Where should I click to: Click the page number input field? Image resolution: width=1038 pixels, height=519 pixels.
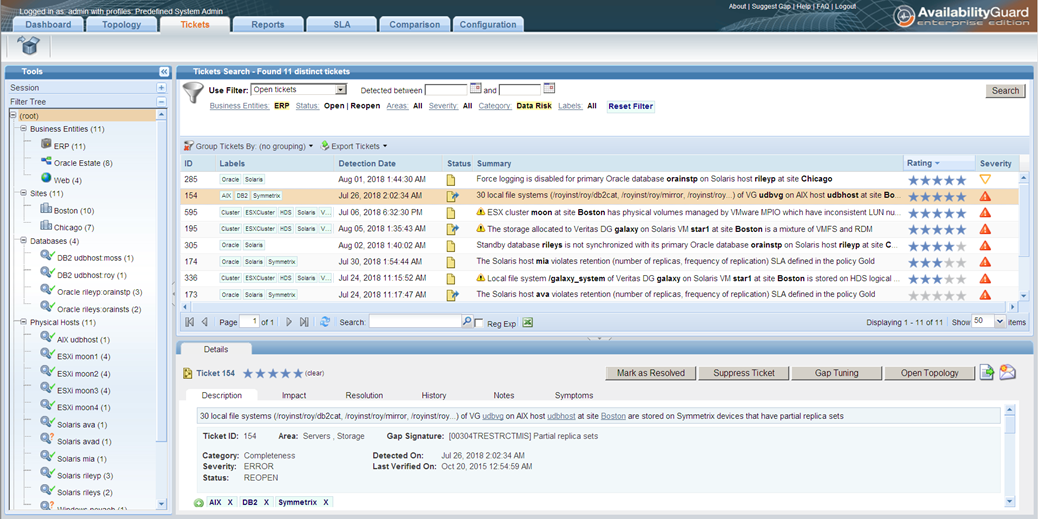[x=249, y=322]
